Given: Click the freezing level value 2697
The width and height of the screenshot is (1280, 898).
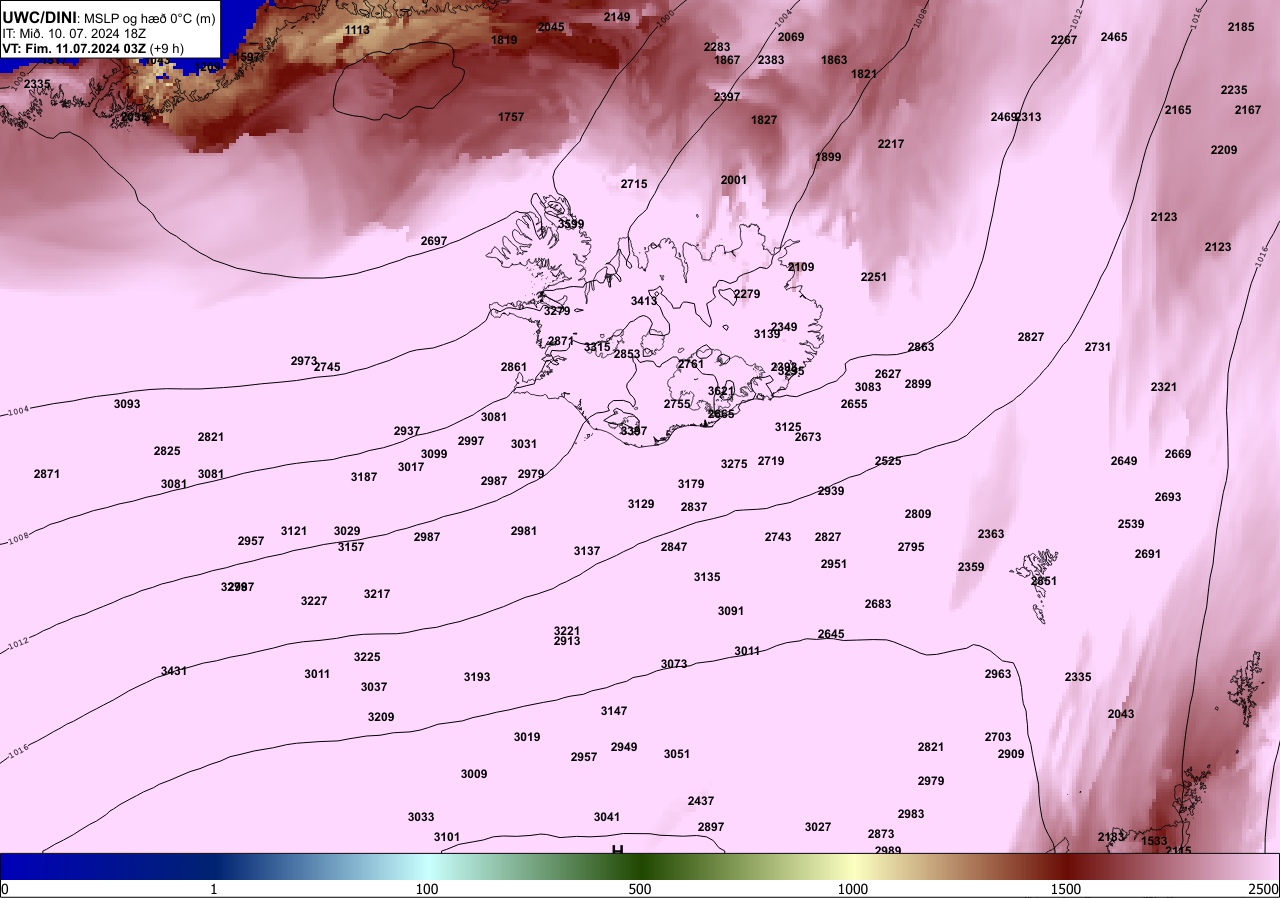Looking at the screenshot, I should pos(434,241).
